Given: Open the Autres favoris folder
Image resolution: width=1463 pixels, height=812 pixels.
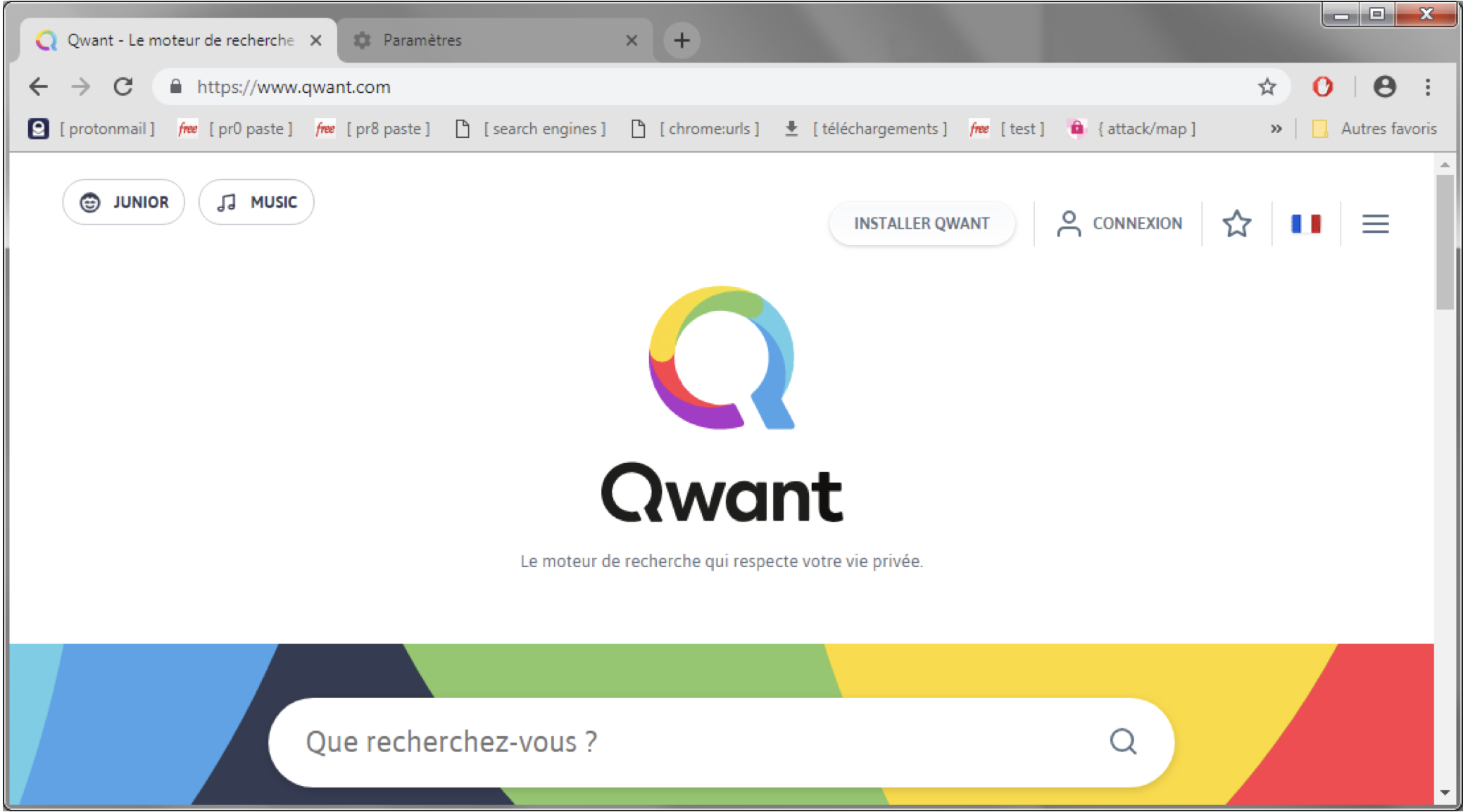Looking at the screenshot, I should pyautogui.click(x=1374, y=129).
